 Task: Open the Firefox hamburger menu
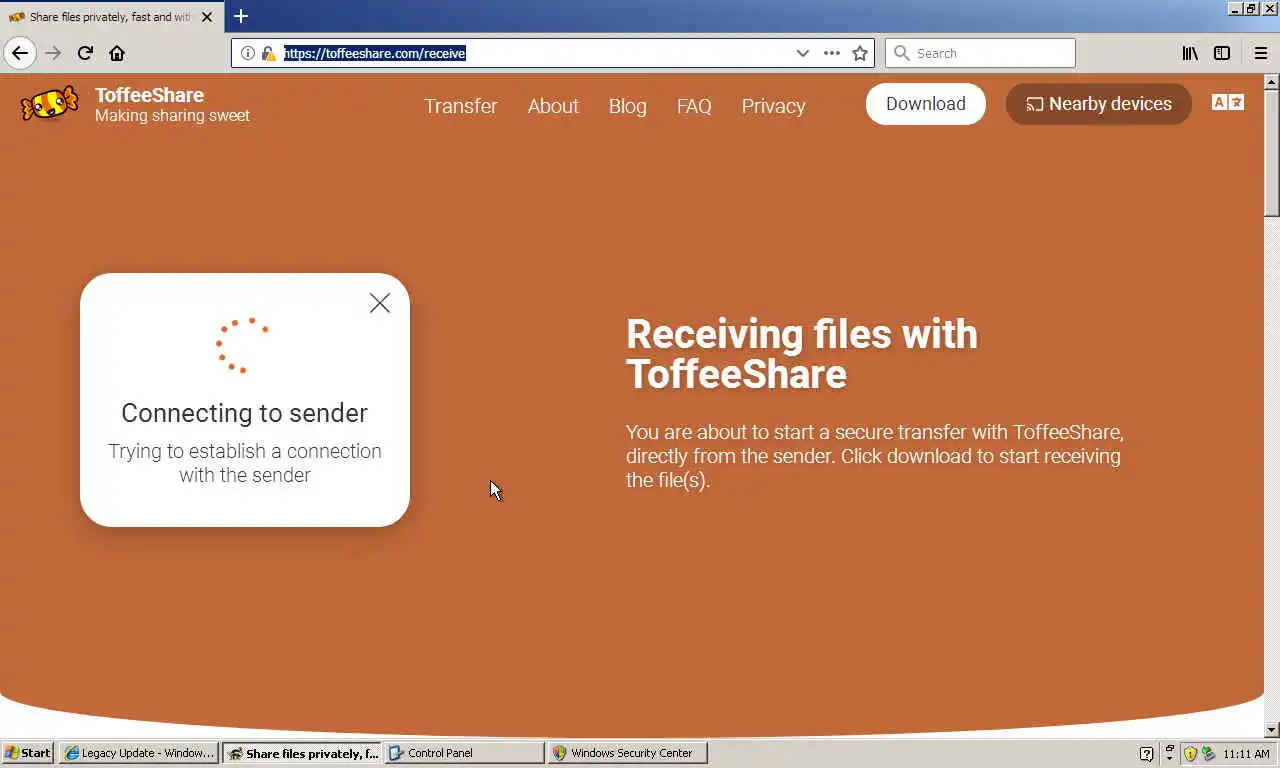pos(1261,53)
